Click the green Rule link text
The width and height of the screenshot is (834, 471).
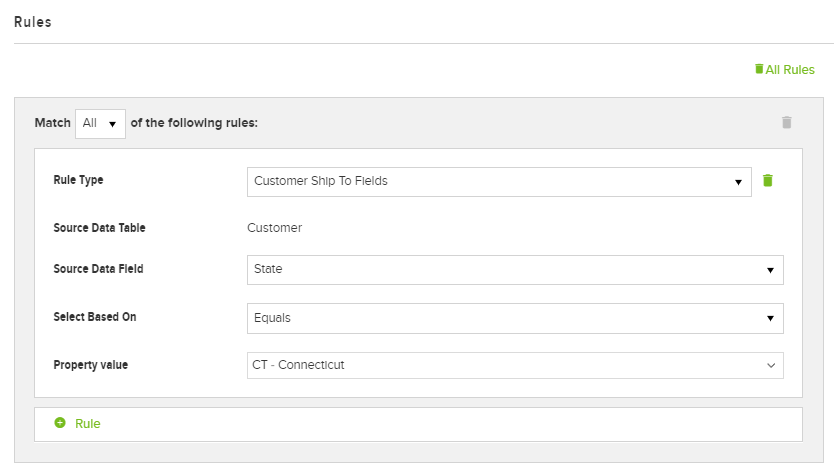(88, 424)
